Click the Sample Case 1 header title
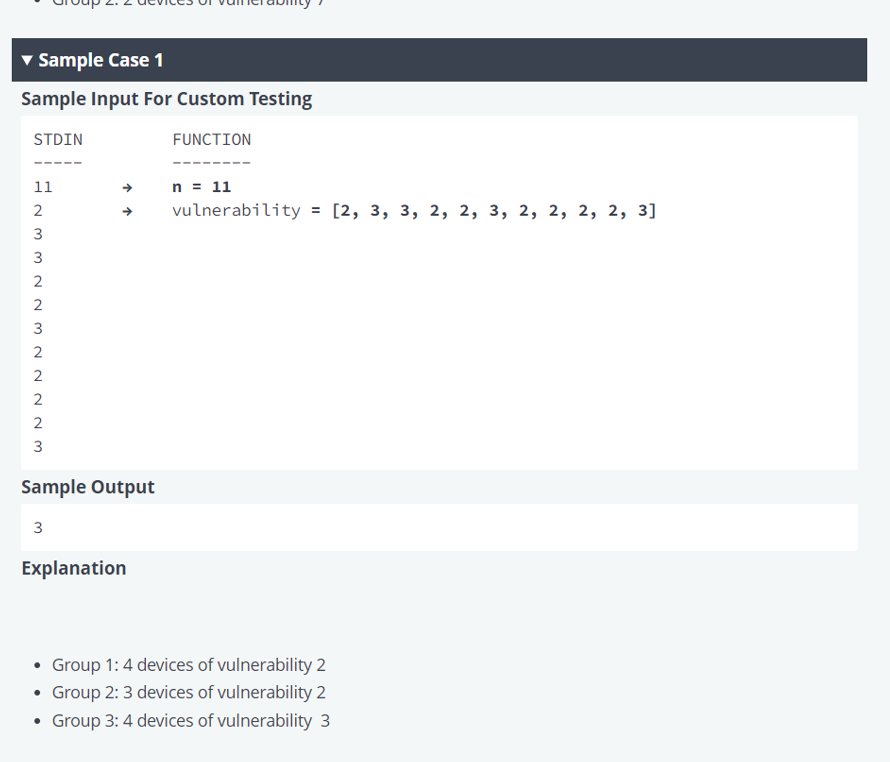The width and height of the screenshot is (890, 762). [100, 60]
